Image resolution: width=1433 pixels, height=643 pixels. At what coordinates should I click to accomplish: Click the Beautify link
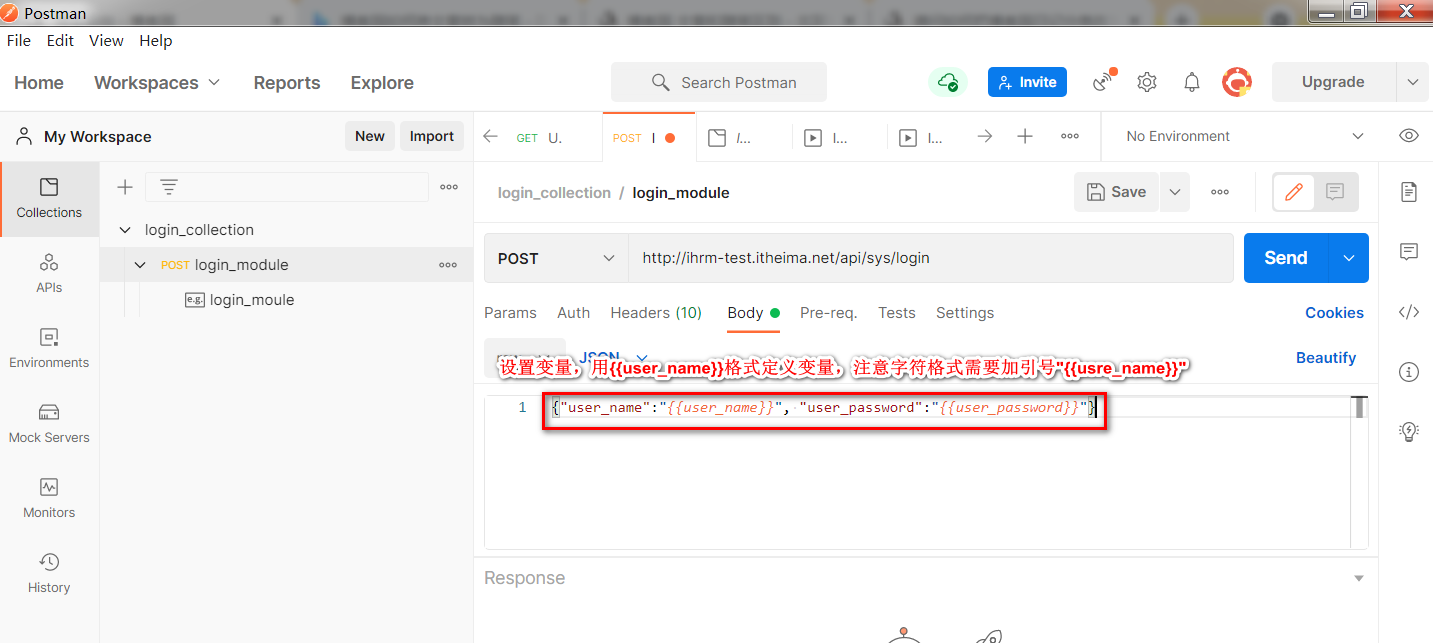point(1326,357)
